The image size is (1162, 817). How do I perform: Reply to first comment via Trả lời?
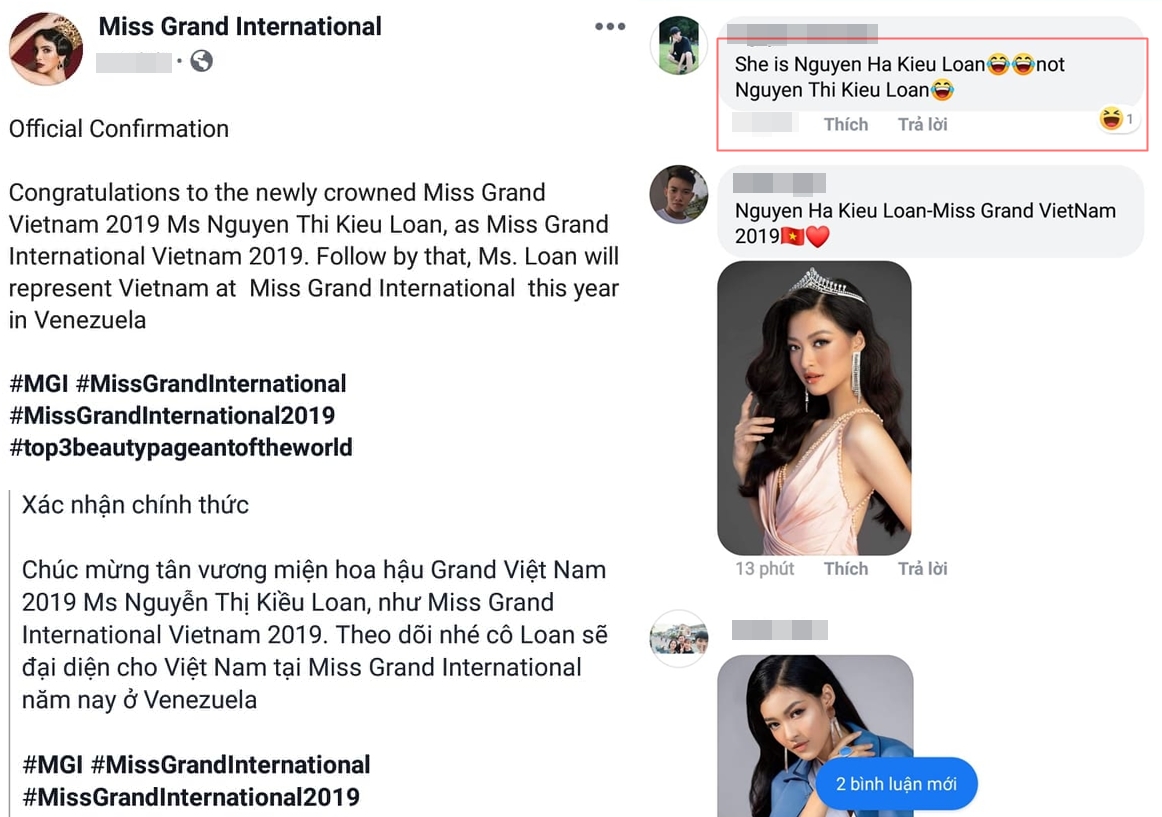(x=922, y=124)
